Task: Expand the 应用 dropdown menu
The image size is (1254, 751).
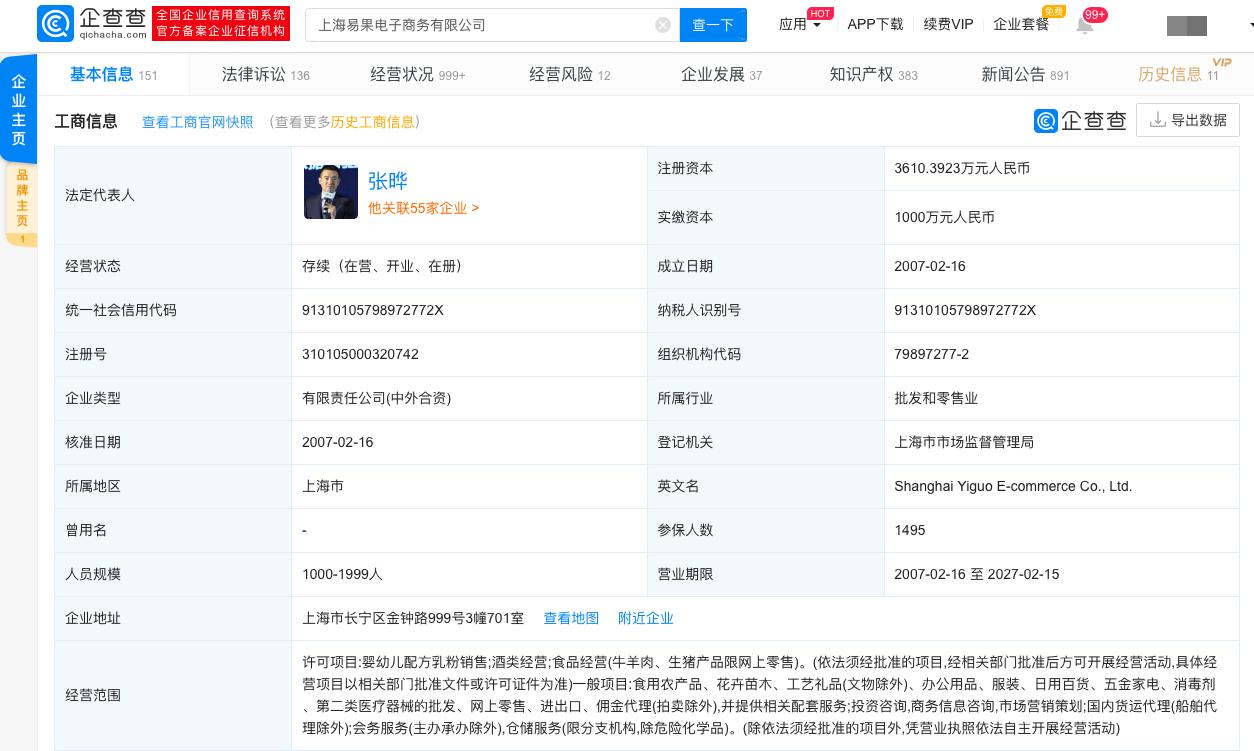Action: (x=800, y=24)
